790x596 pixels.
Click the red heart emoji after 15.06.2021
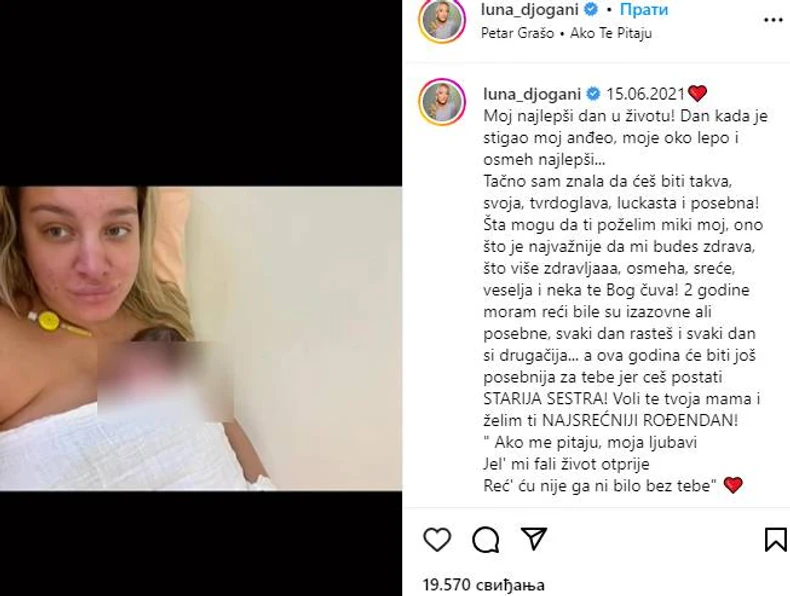click(x=698, y=94)
